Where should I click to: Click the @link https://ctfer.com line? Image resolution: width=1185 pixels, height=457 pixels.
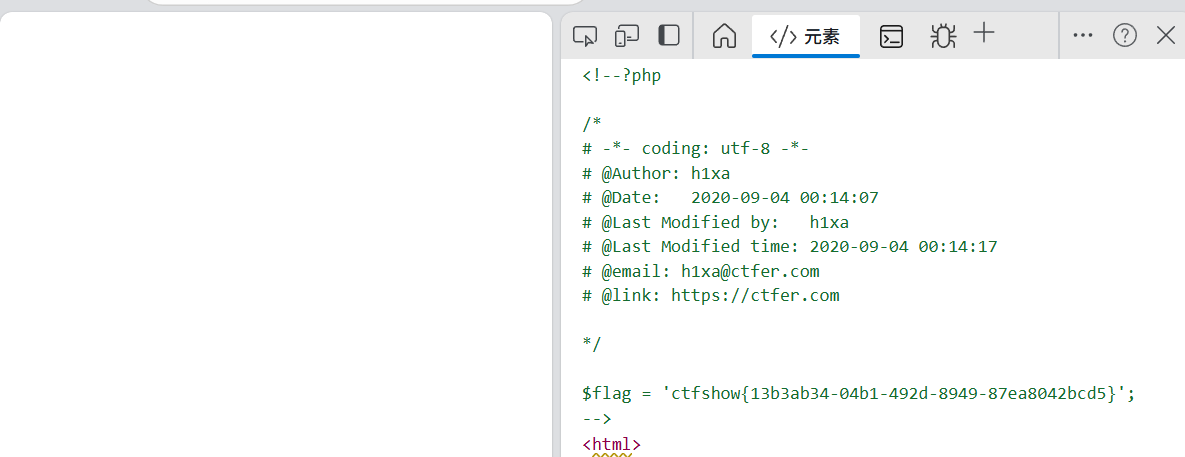[710, 296]
